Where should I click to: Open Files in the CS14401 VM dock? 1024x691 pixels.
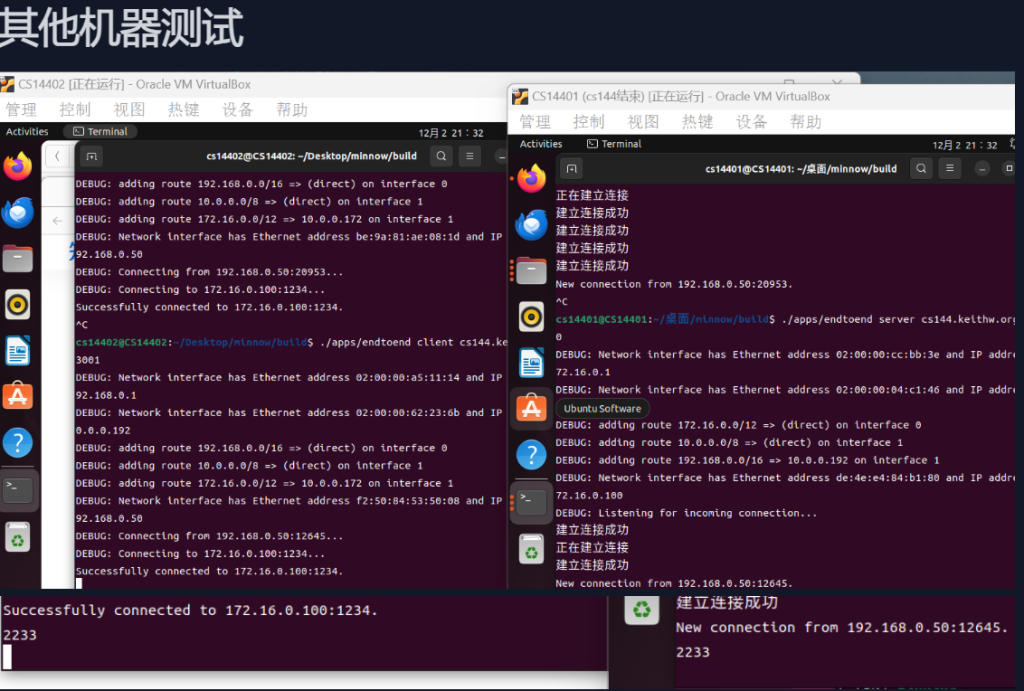pyautogui.click(x=531, y=270)
